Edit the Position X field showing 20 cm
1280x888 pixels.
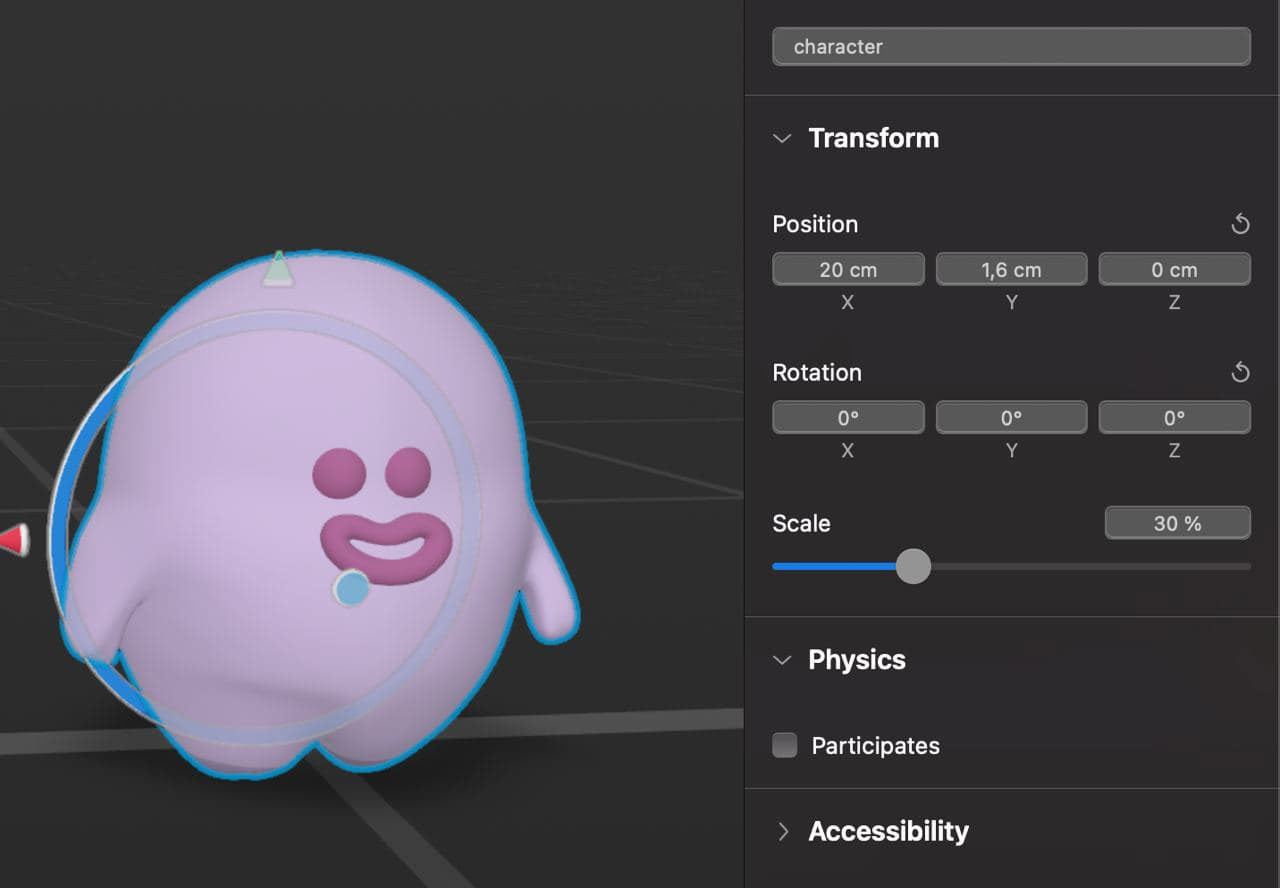point(848,270)
